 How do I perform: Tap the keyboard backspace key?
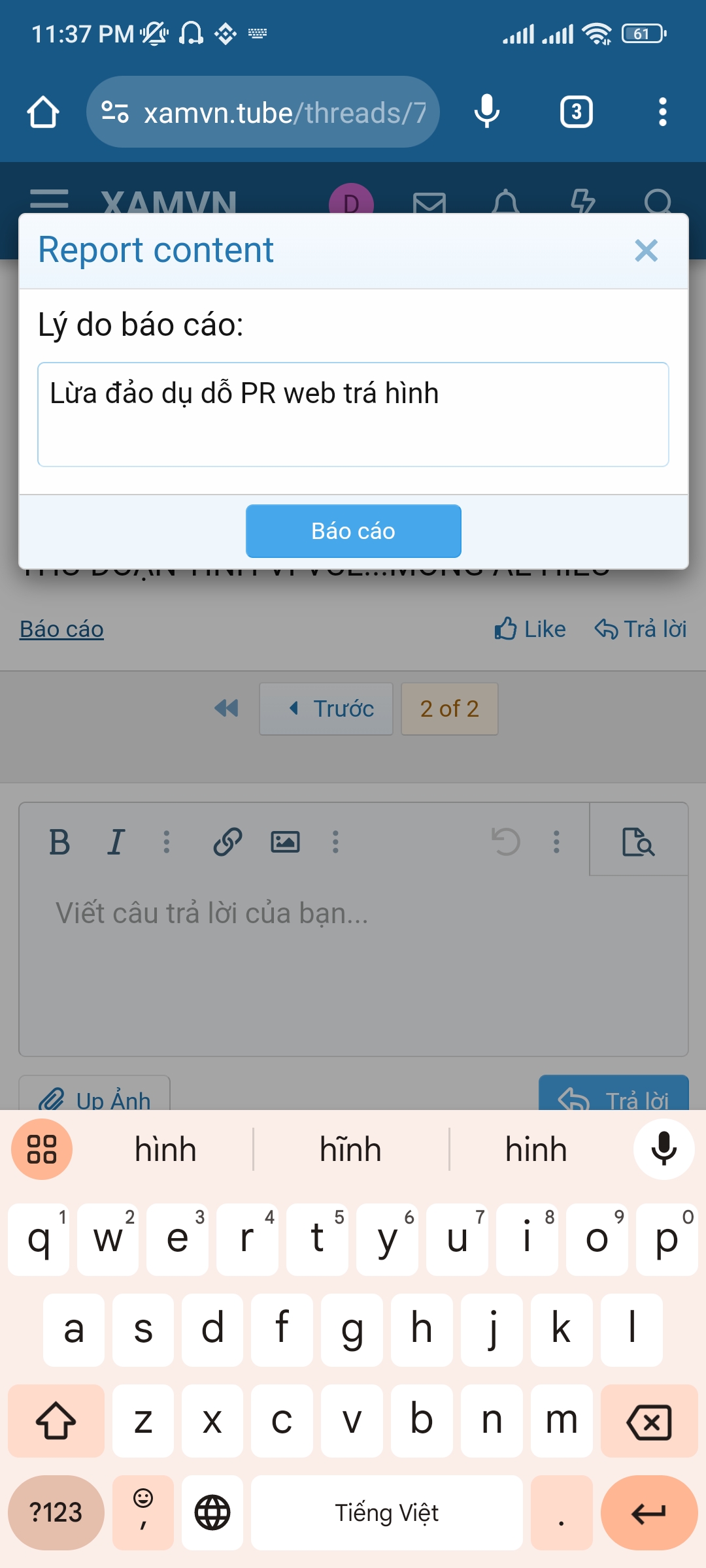649,1420
